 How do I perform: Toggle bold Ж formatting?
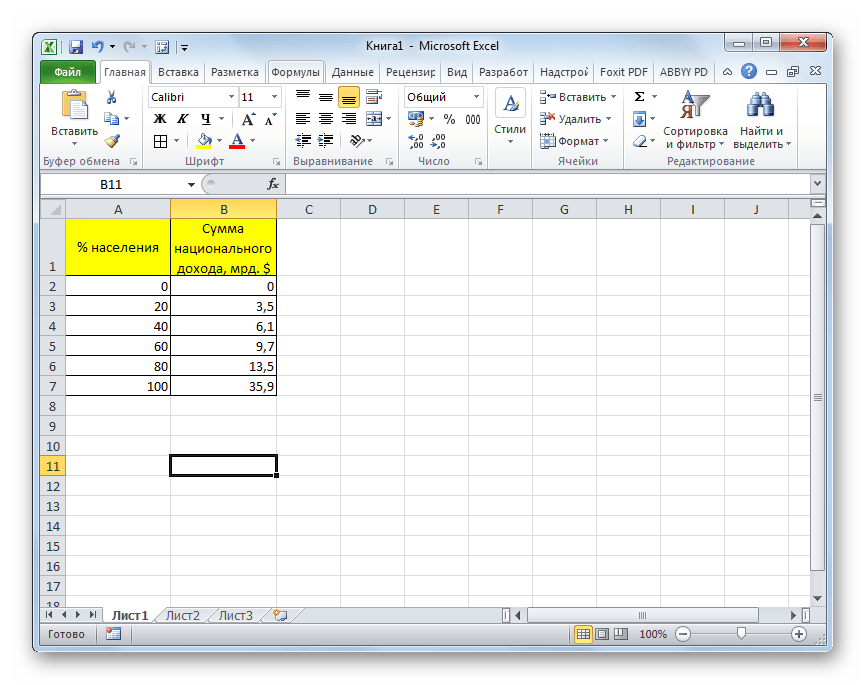coord(159,119)
